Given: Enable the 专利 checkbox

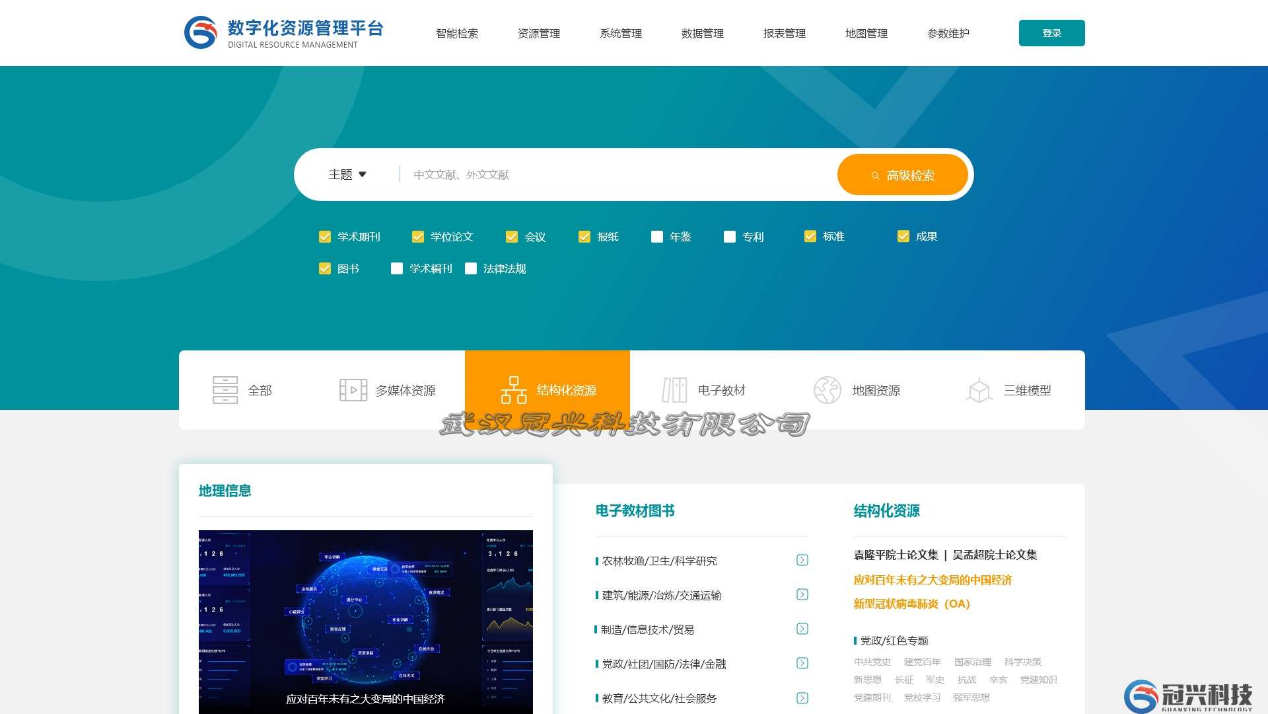Looking at the screenshot, I should [730, 237].
